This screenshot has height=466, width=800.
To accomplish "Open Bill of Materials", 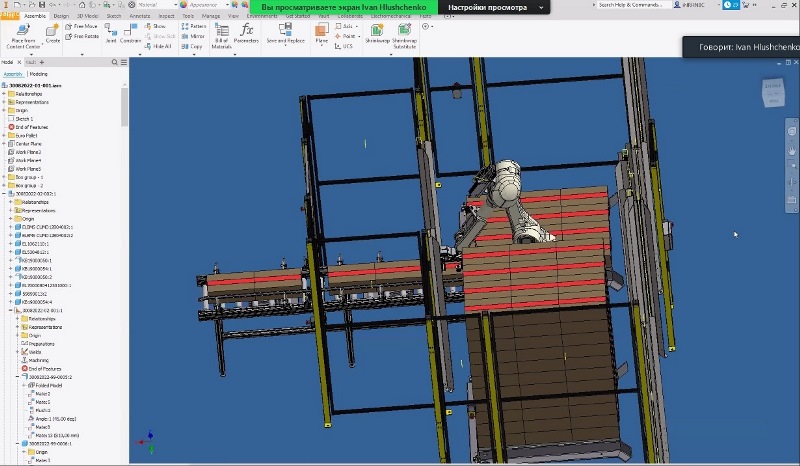I will pos(220,32).
